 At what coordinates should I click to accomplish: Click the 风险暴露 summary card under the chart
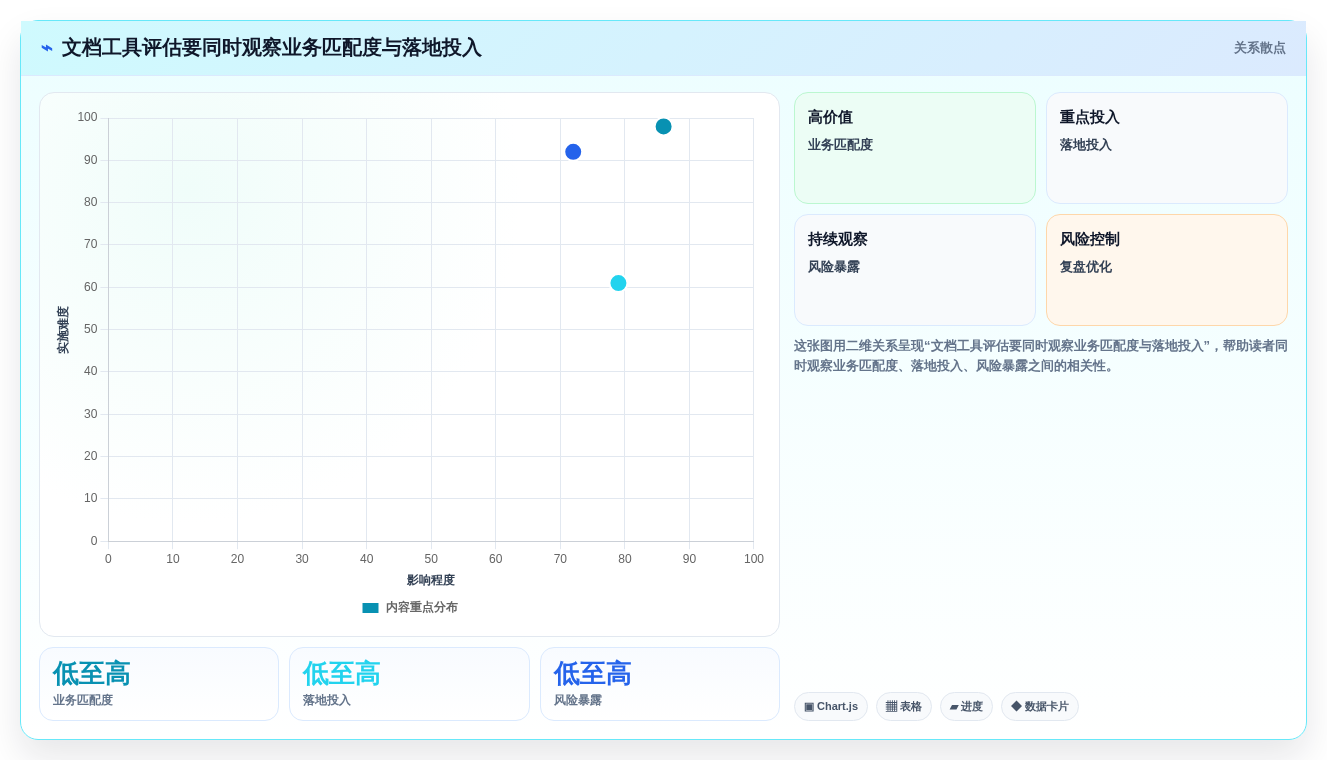point(660,684)
